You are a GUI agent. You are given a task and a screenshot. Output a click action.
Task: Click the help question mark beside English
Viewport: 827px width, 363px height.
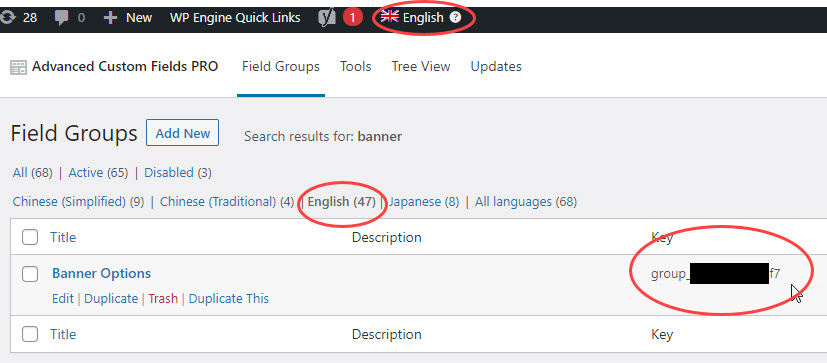[x=455, y=18]
